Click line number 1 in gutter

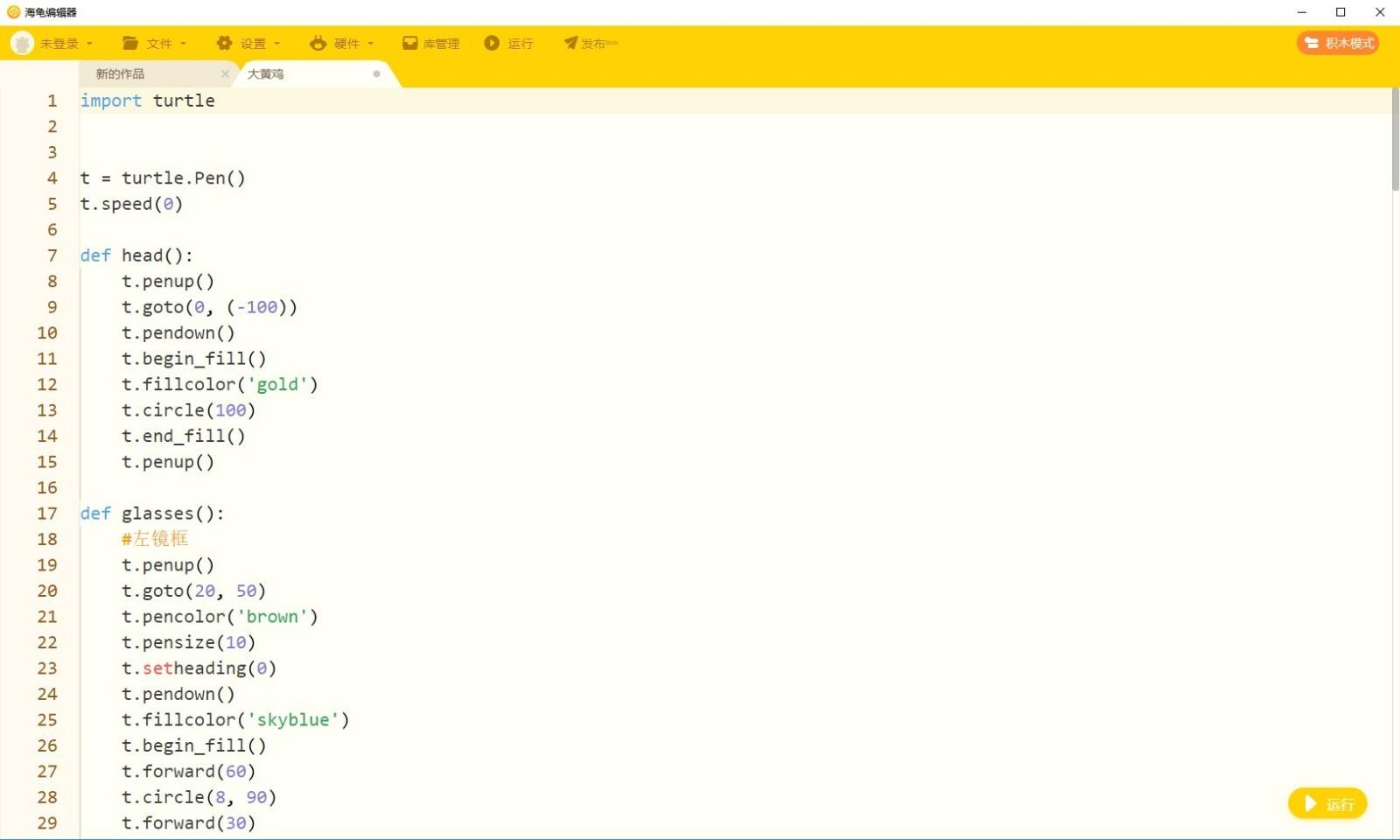52,101
